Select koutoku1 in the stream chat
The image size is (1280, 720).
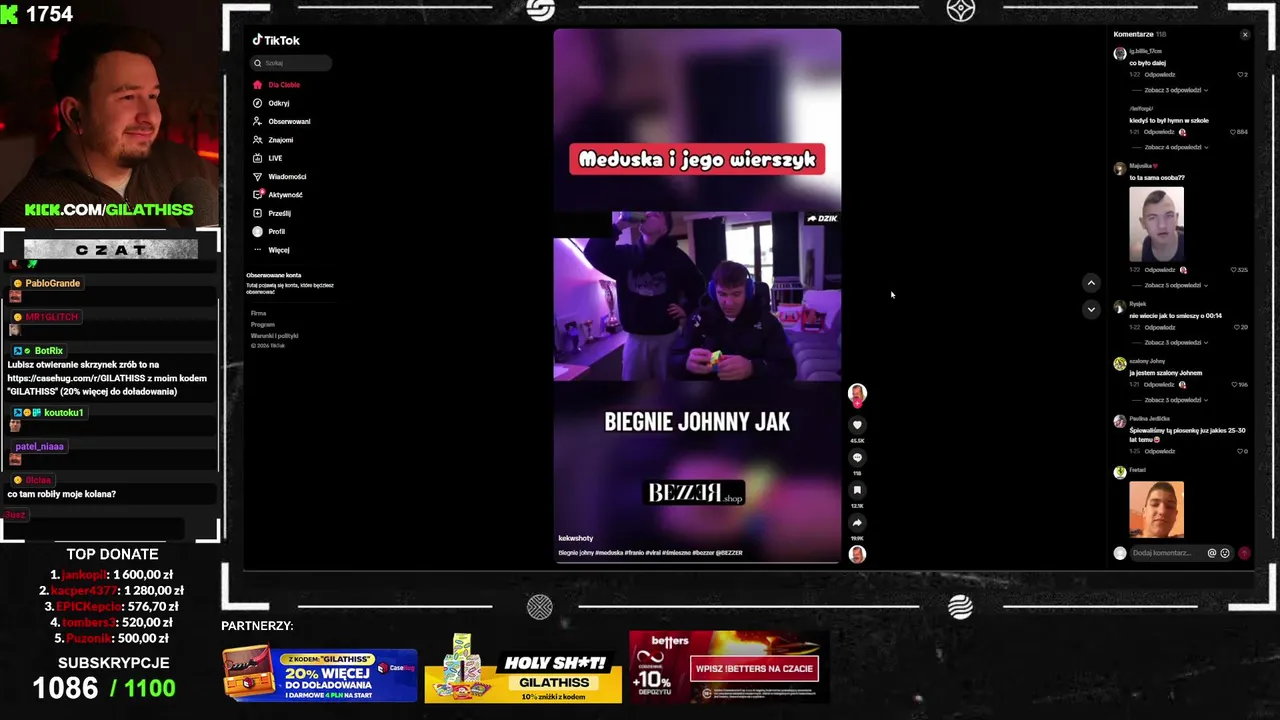coord(64,413)
